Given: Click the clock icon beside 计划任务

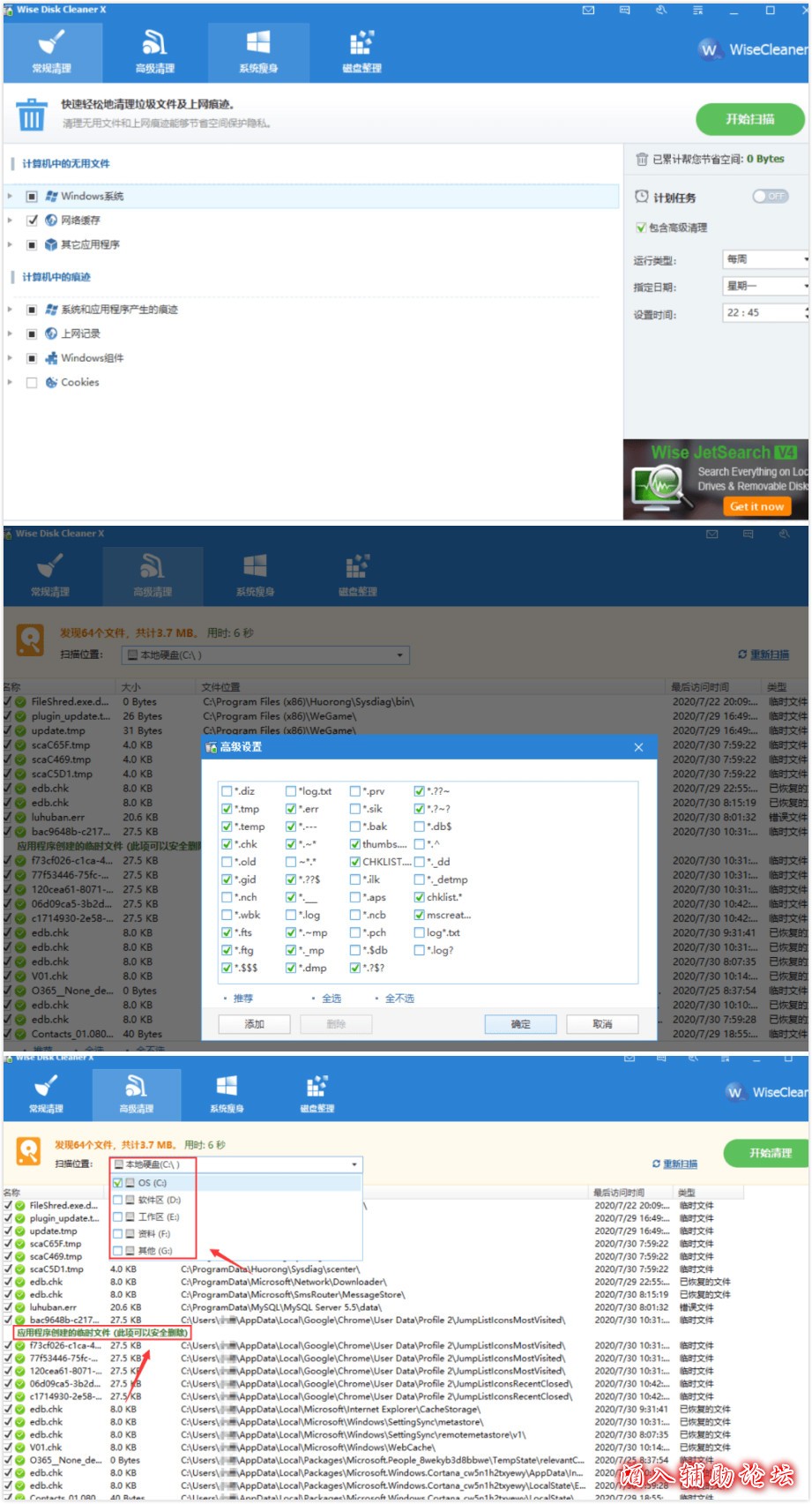Looking at the screenshot, I should pos(642,197).
